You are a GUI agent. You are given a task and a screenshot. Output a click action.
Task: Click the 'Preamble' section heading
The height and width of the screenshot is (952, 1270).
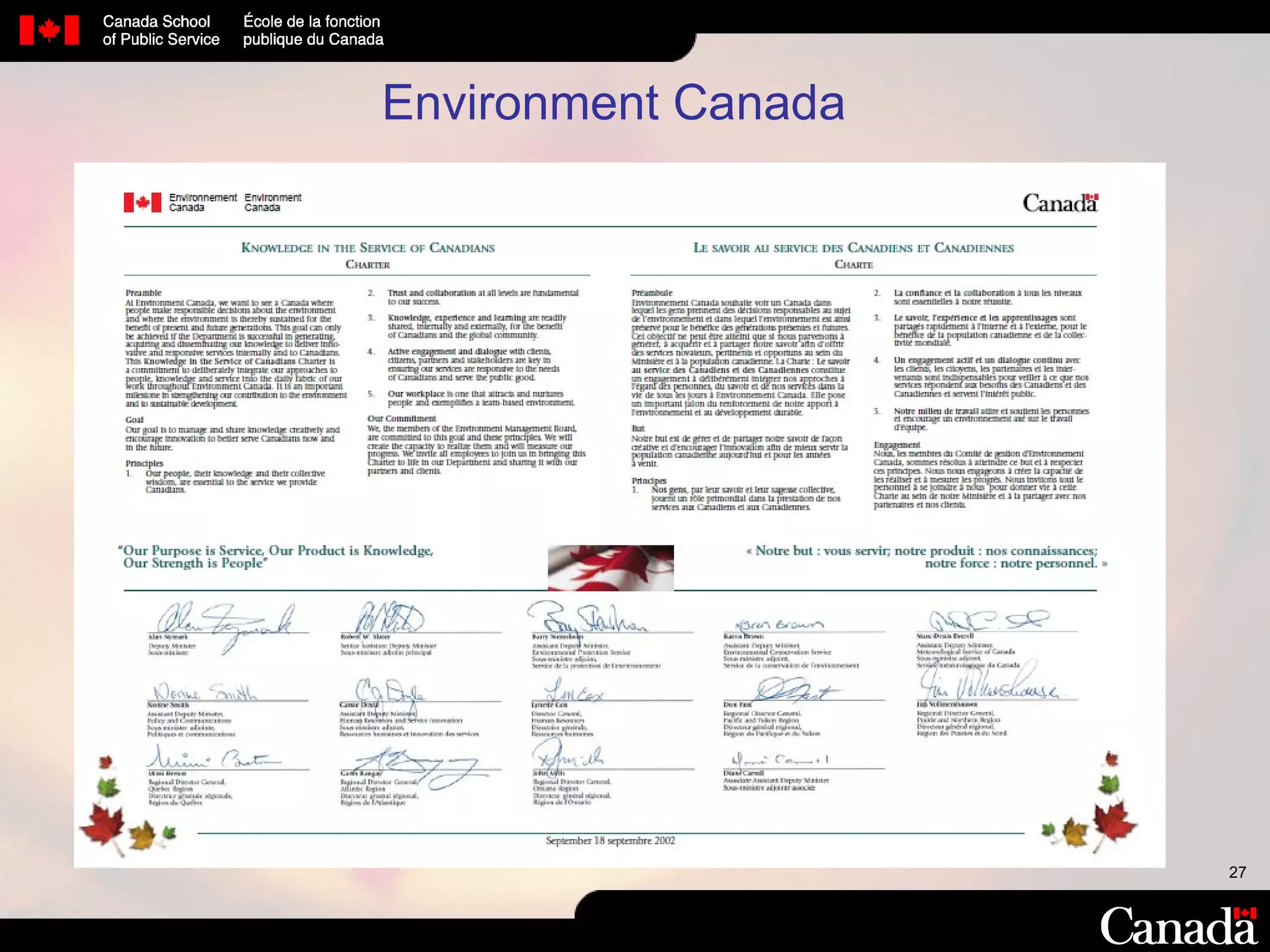(x=143, y=293)
